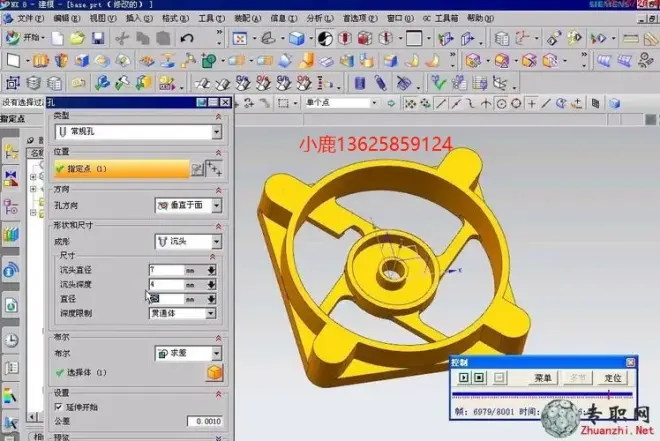Click the 定位 button in 控制 panel

point(613,378)
